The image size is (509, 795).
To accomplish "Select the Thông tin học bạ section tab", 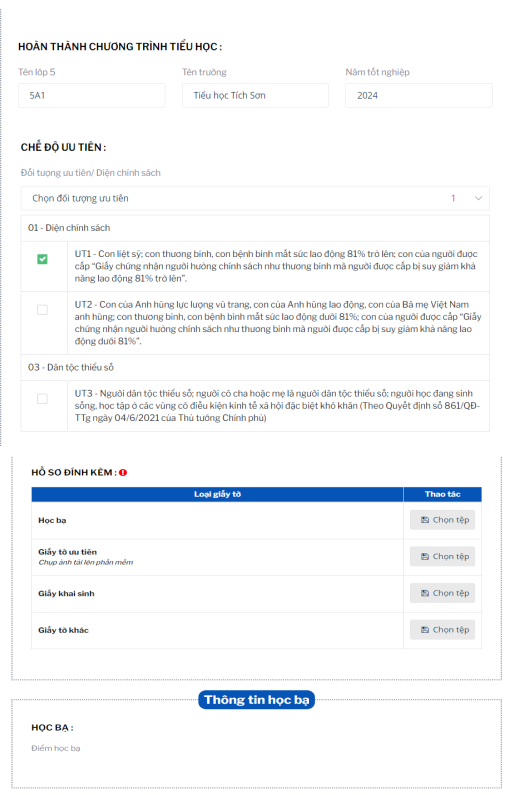I will point(257,700).
